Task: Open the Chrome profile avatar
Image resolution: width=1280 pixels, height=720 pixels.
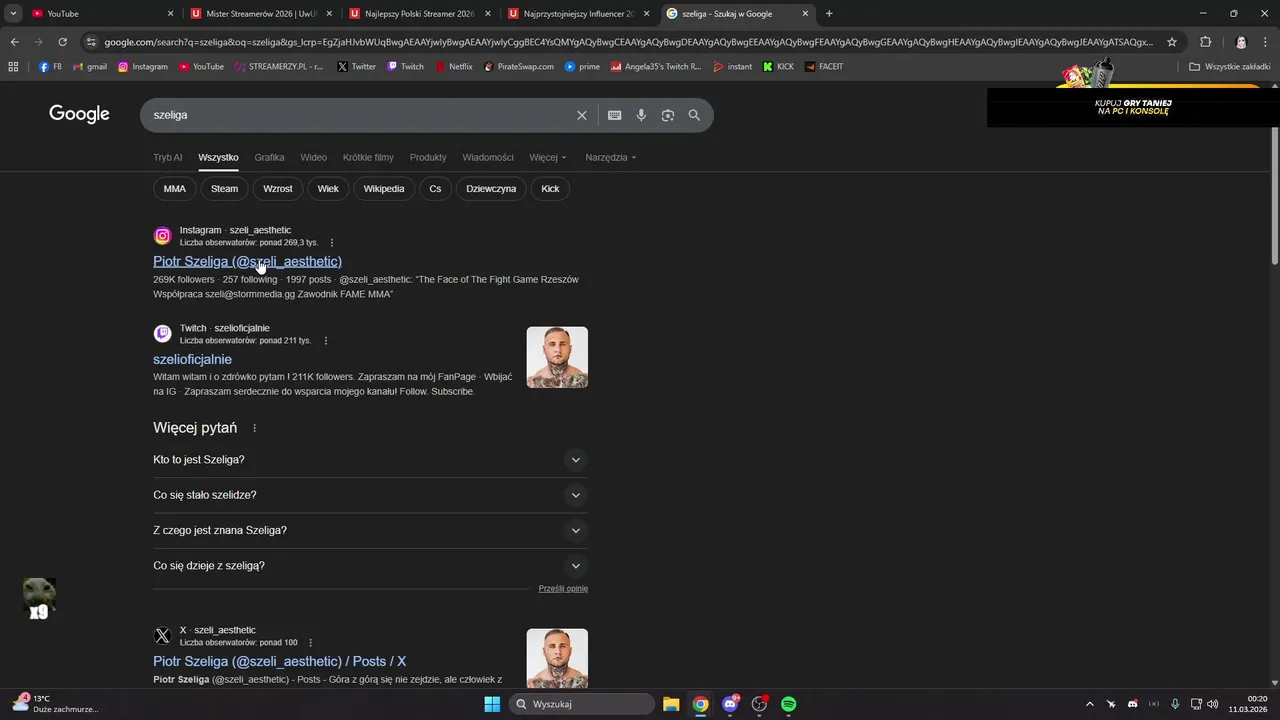Action: (x=1241, y=42)
